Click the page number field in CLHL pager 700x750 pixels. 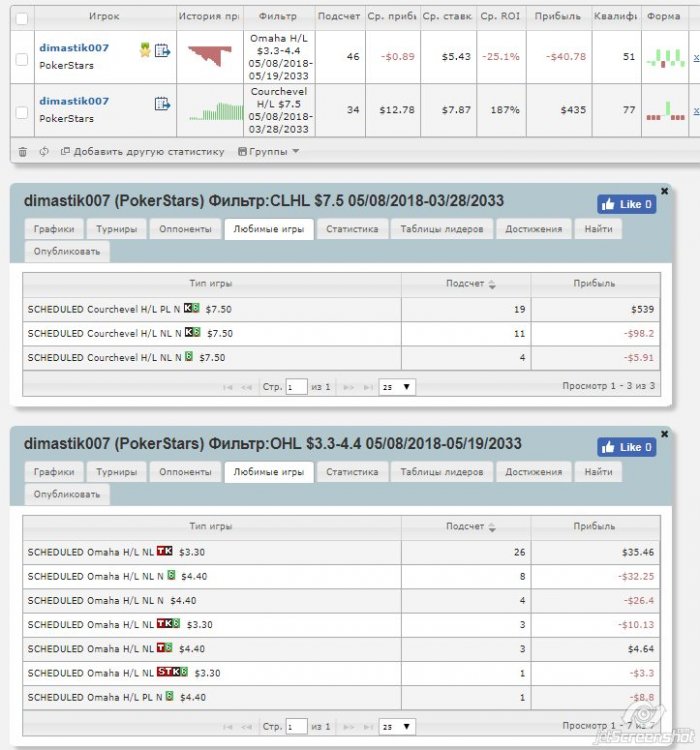point(296,387)
